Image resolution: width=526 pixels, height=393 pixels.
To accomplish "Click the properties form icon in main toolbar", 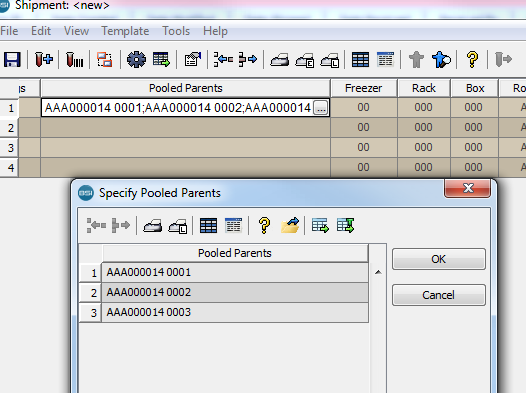I will tap(193, 60).
